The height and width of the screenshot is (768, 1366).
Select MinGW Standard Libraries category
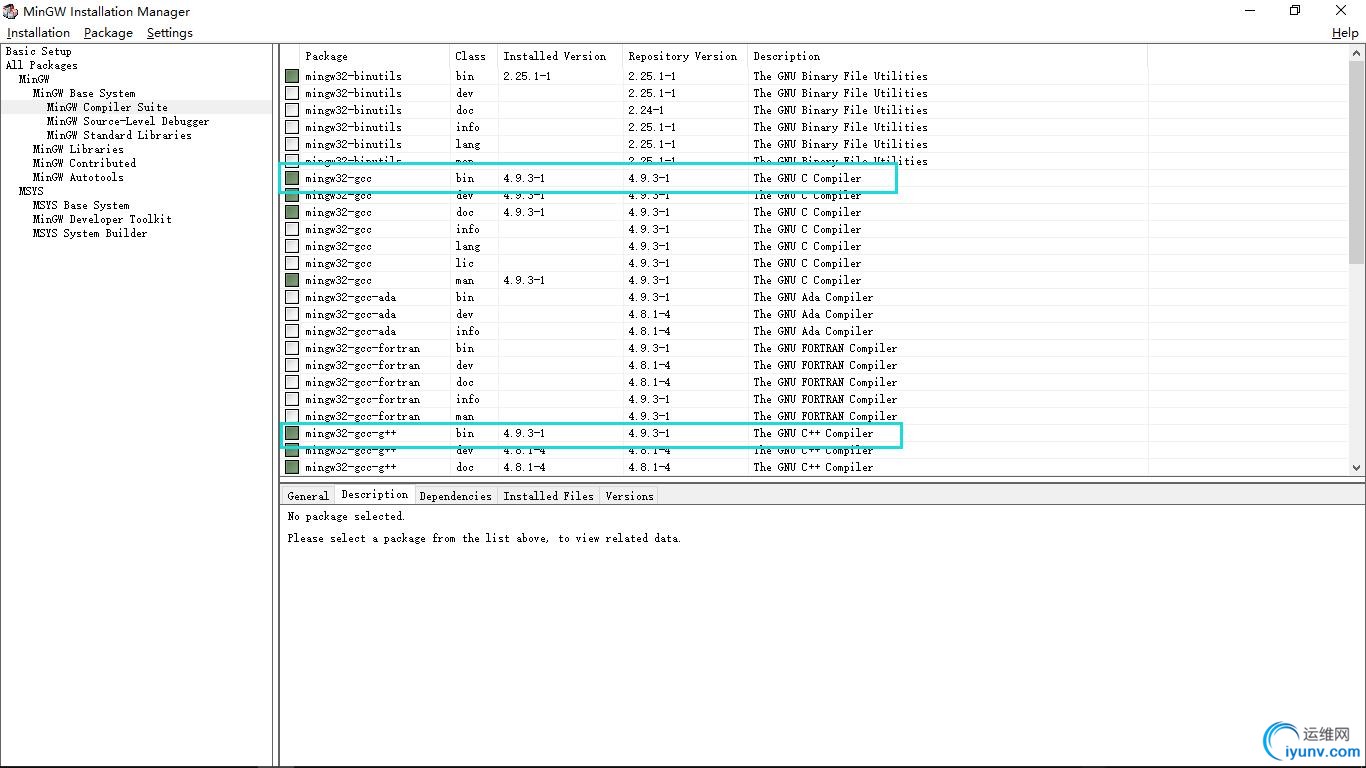click(x=119, y=135)
